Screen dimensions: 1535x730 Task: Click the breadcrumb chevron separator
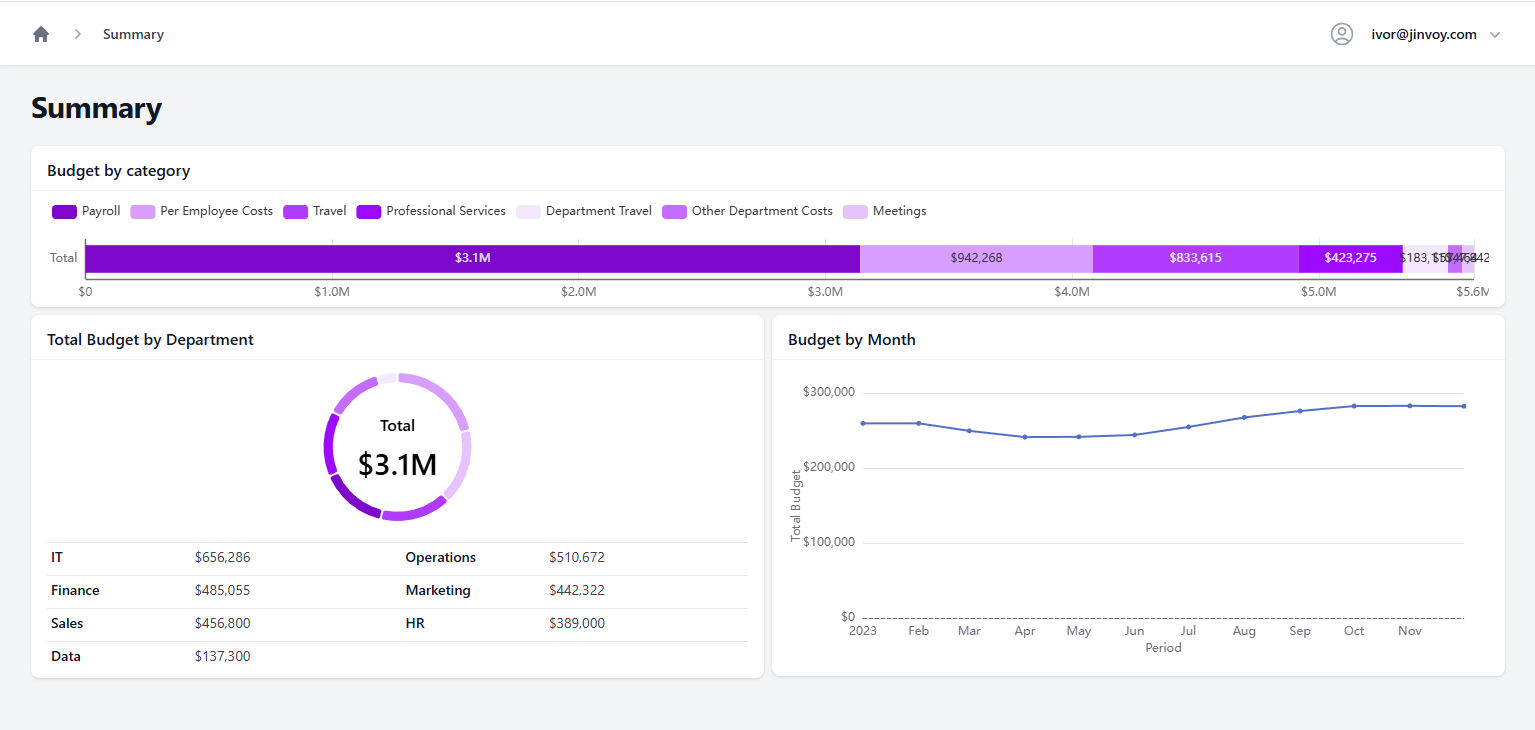tap(77, 34)
